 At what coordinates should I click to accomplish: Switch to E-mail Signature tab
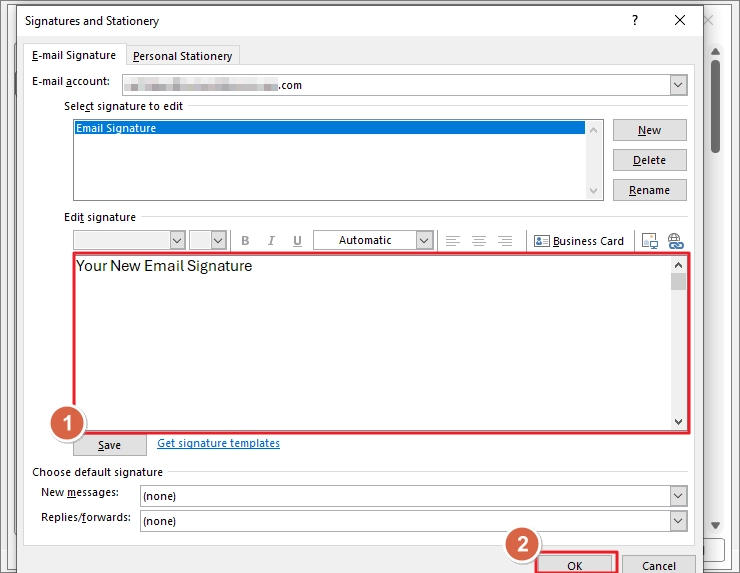[x=74, y=55]
